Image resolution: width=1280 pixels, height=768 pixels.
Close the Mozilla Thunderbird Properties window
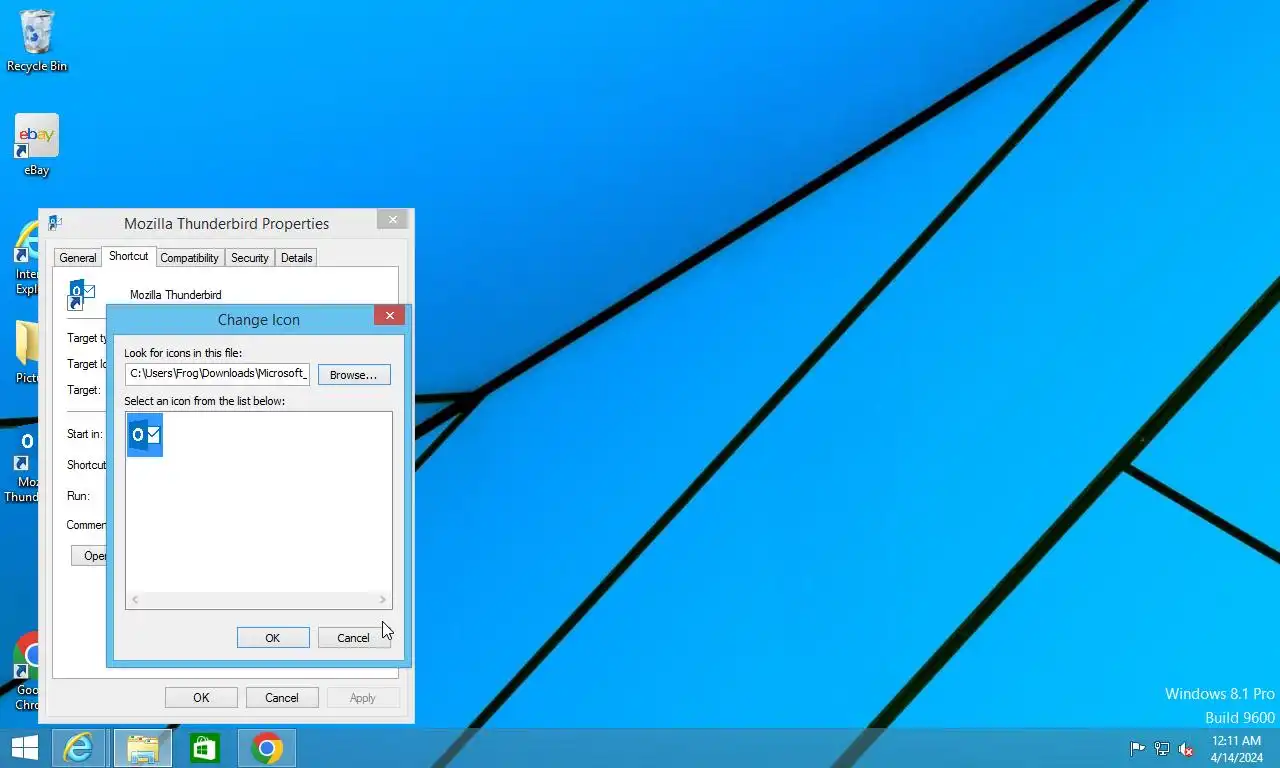[393, 220]
